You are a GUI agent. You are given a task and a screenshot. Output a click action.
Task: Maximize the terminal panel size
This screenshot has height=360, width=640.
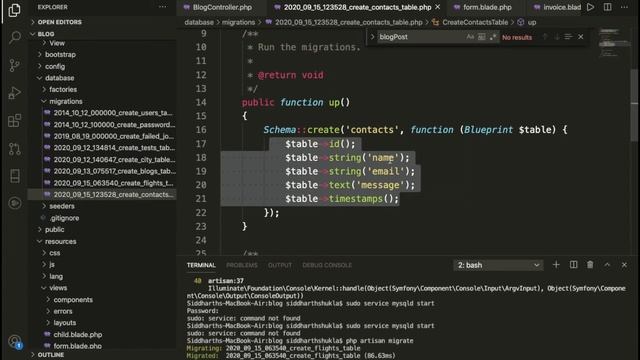(607, 265)
